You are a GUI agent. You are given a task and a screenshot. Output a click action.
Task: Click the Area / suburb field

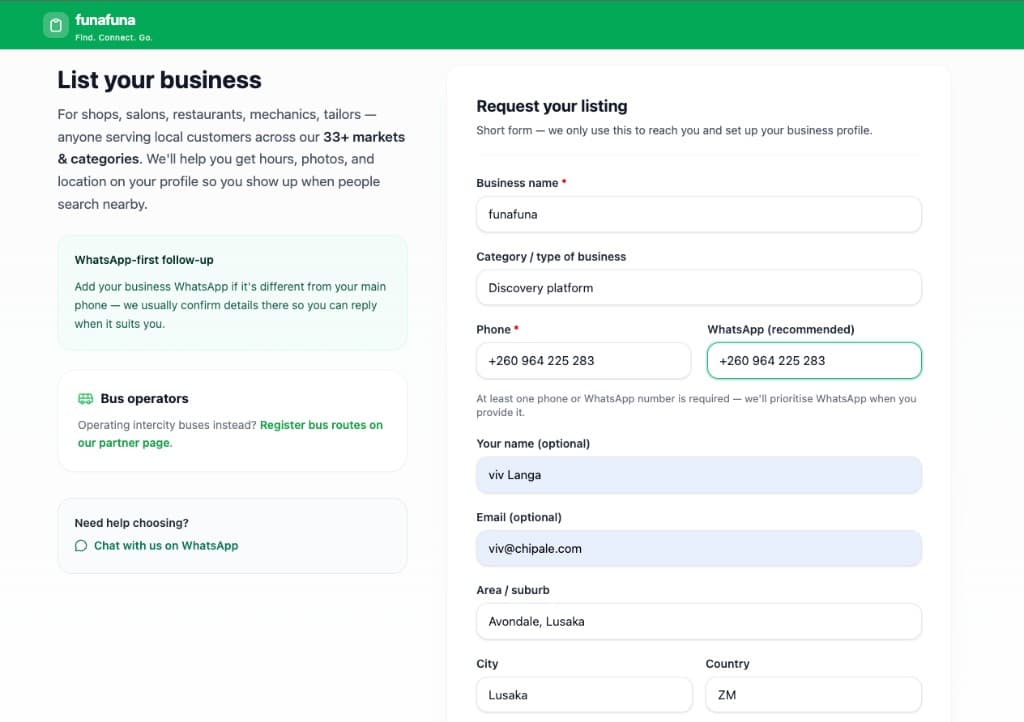(x=699, y=621)
